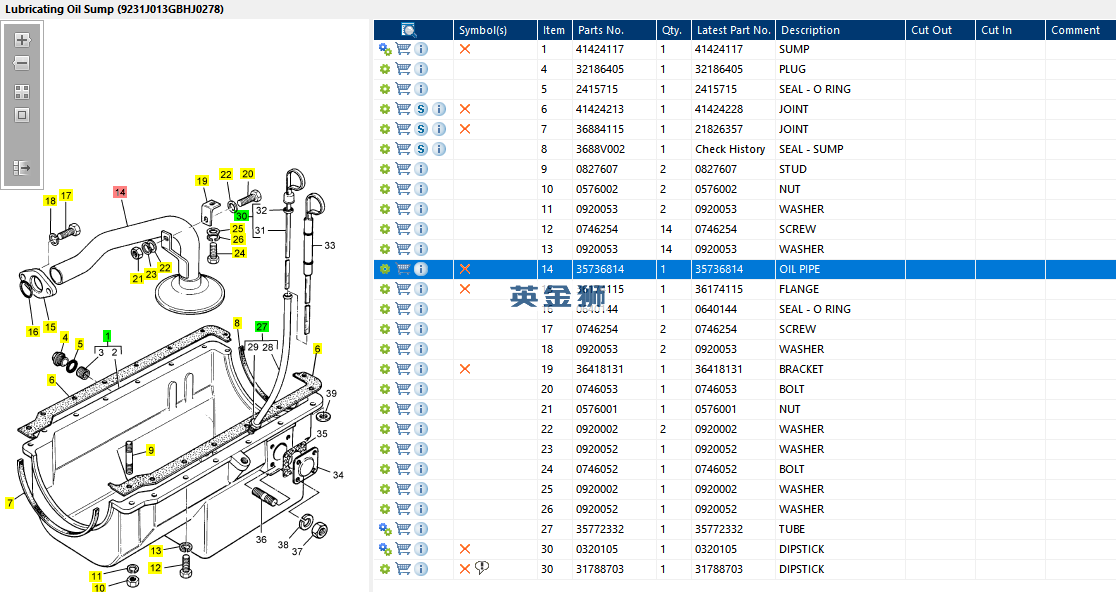The height and width of the screenshot is (592, 1116).
Task: Open supersession S icon for part 41424213
Action: (421, 109)
